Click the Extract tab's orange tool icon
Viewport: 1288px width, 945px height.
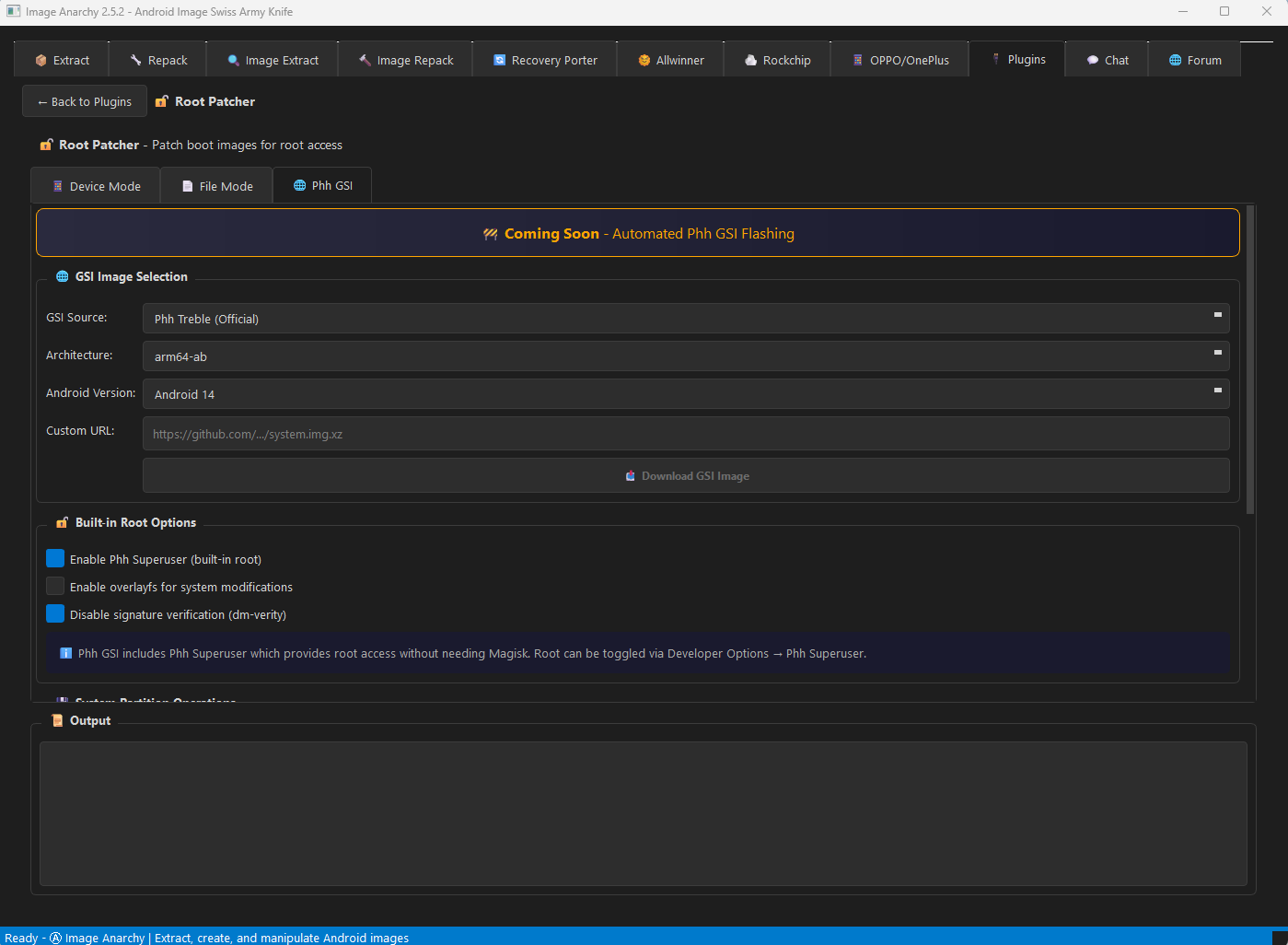pos(40,59)
